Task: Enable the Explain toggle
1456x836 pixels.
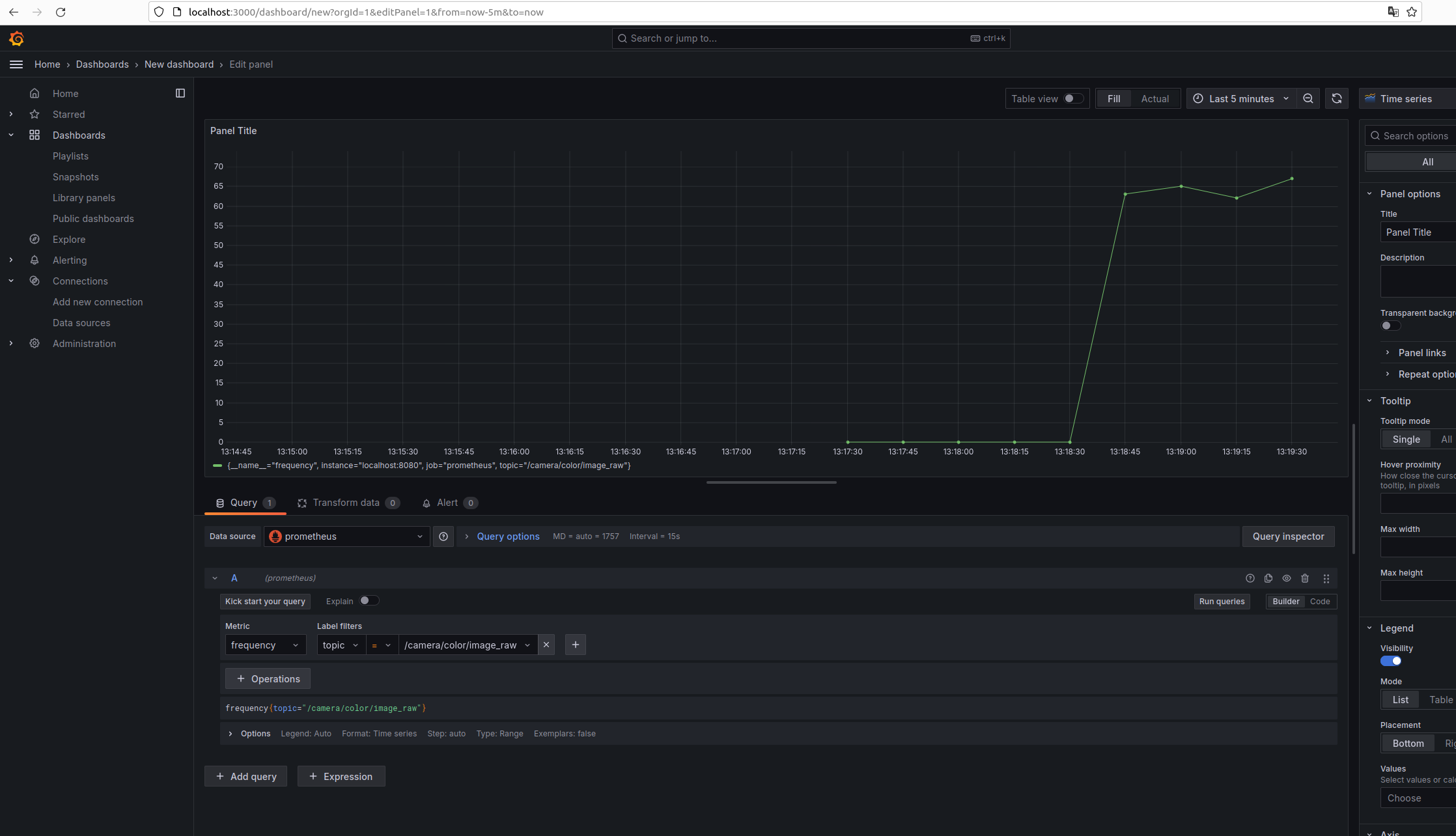Action: coord(369,601)
